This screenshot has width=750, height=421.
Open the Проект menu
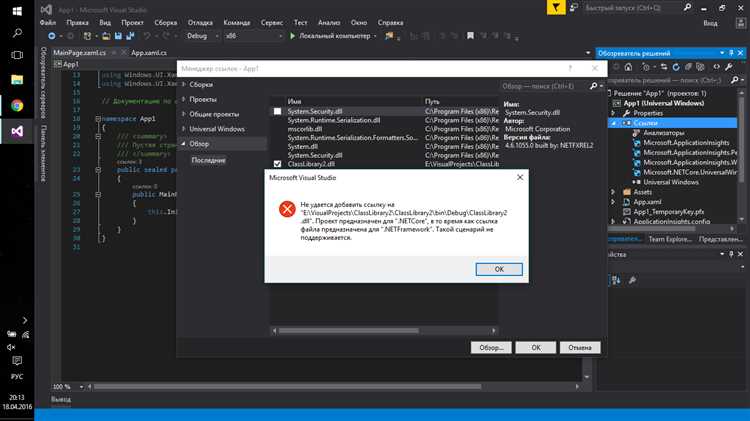coord(132,22)
